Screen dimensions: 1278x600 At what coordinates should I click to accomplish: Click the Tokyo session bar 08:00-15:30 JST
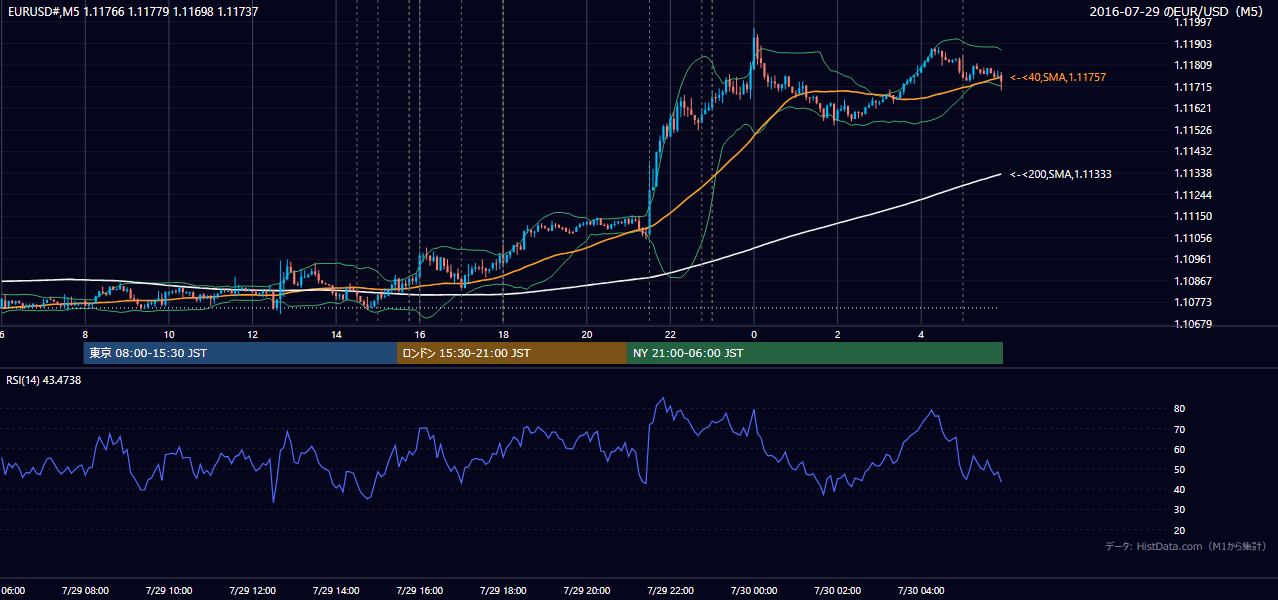[x=240, y=353]
